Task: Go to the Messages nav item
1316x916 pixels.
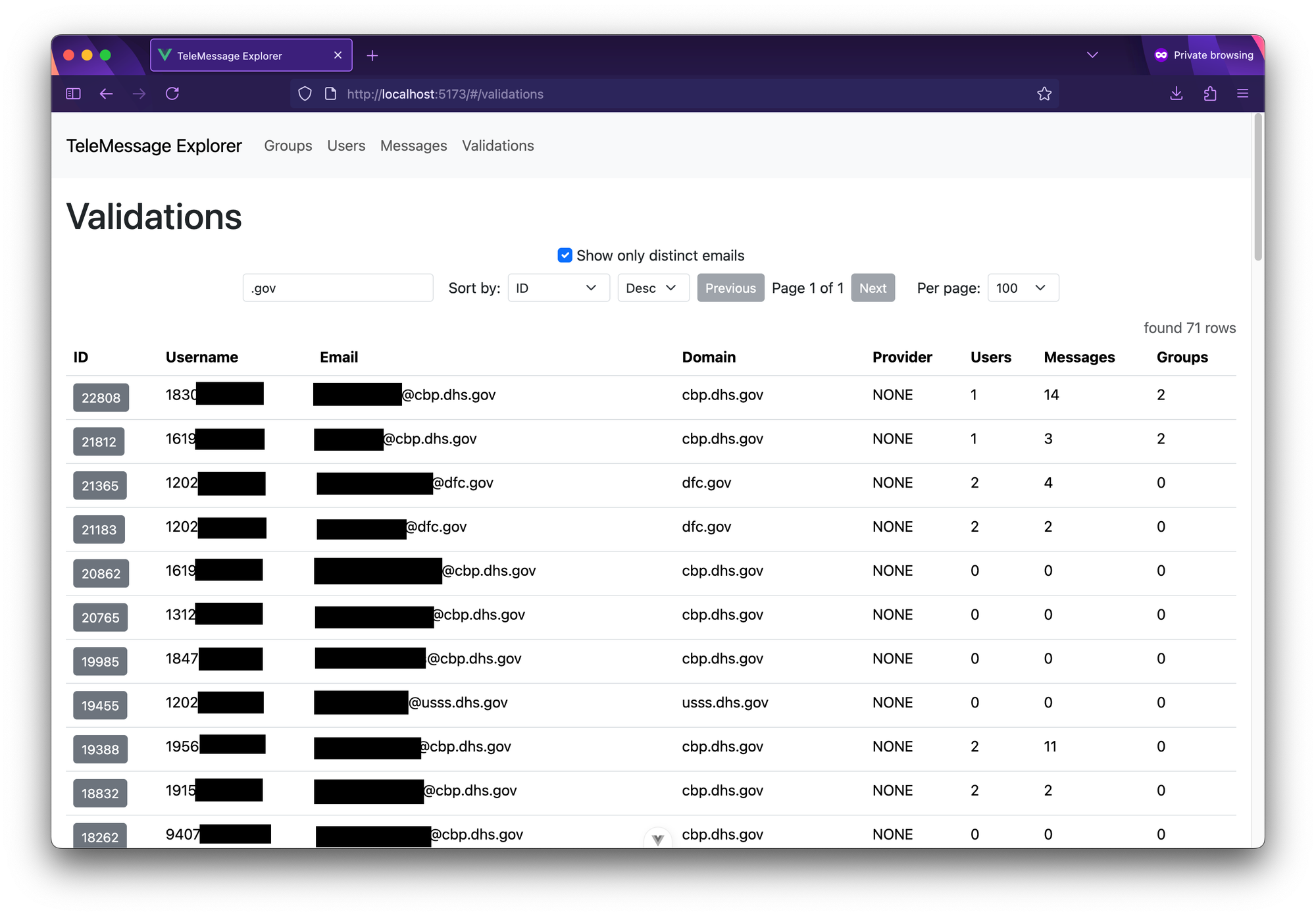Action: (x=413, y=145)
